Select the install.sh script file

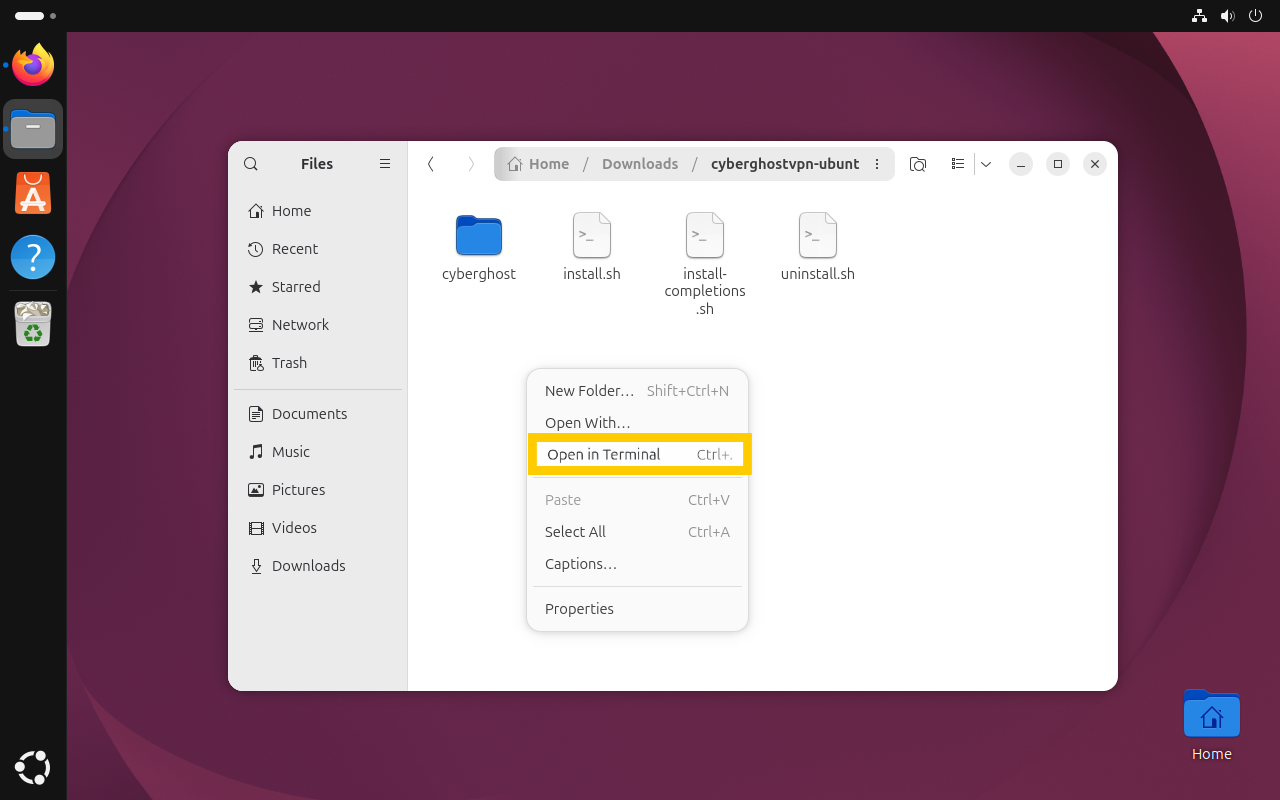point(592,247)
